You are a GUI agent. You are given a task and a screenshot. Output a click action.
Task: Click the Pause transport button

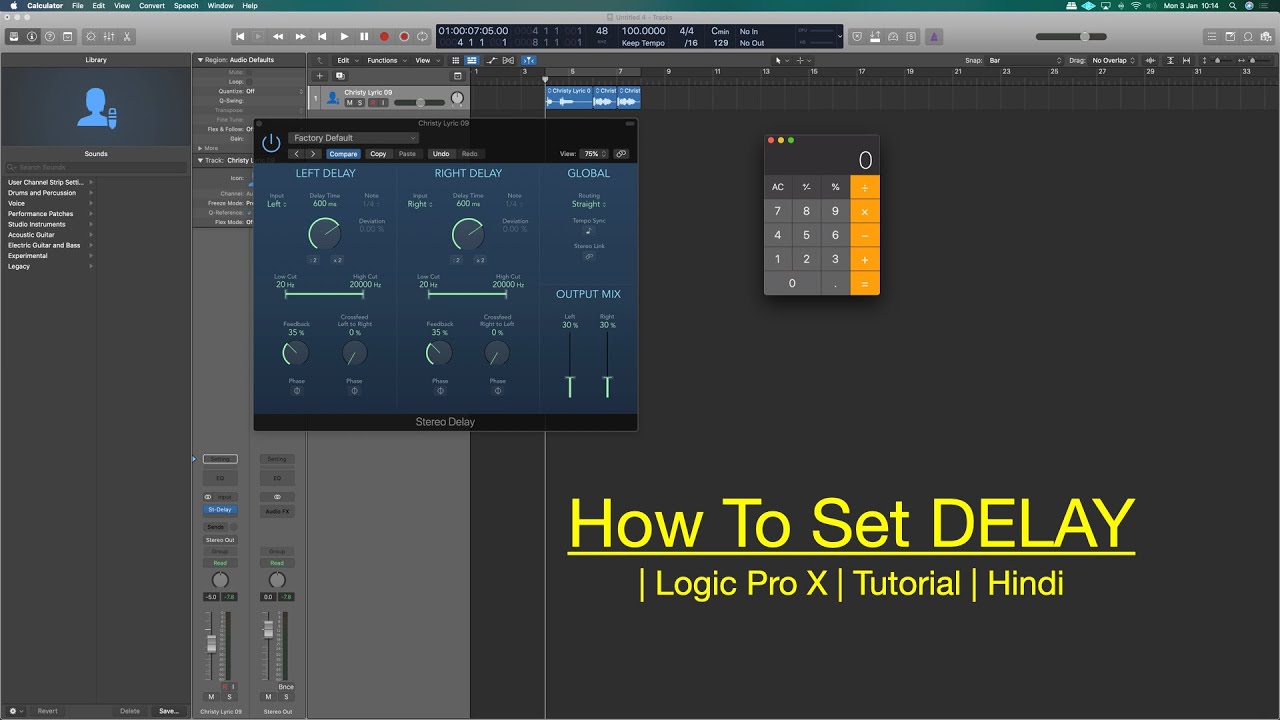tap(364, 36)
